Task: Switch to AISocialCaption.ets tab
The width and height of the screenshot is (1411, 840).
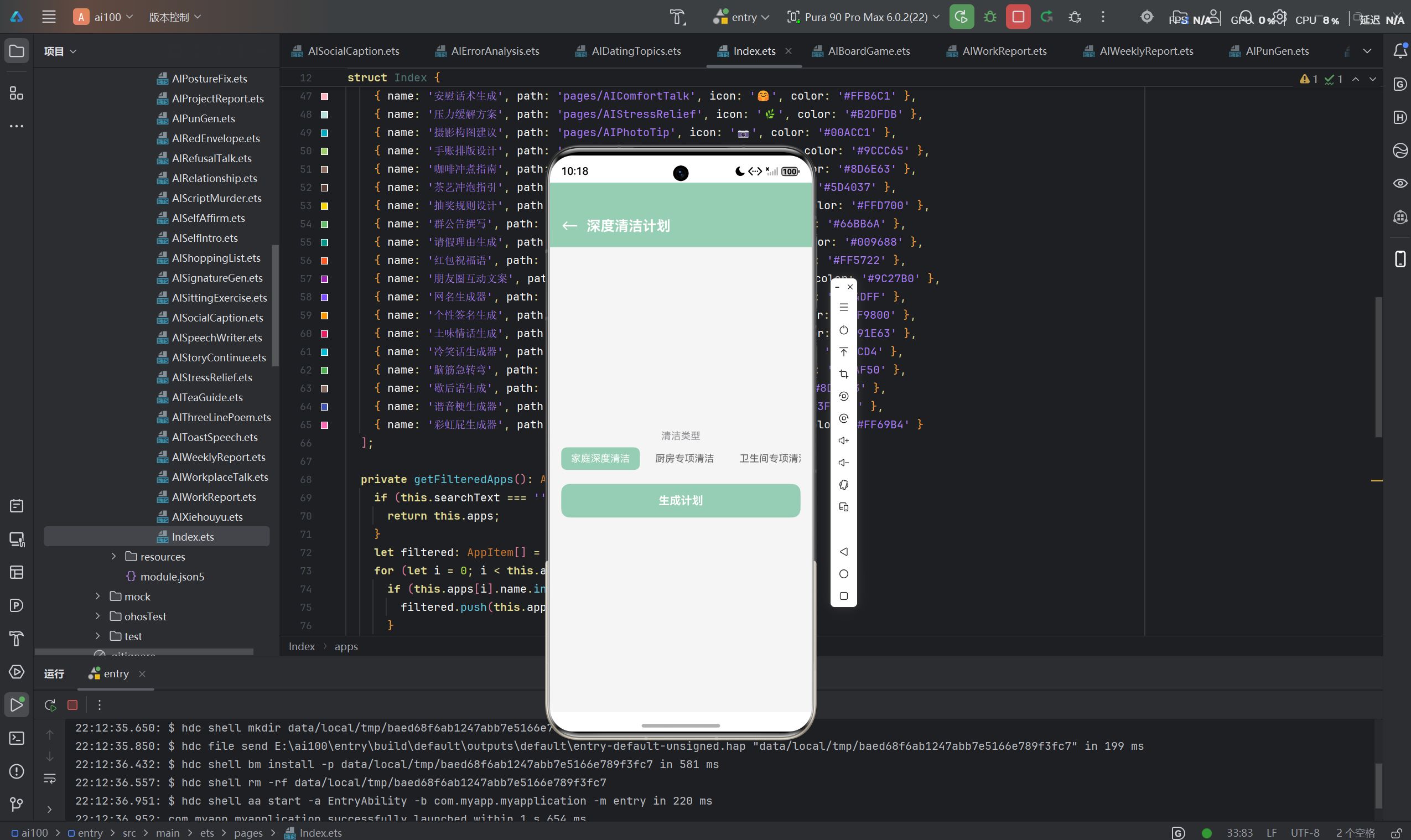Action: [345, 51]
